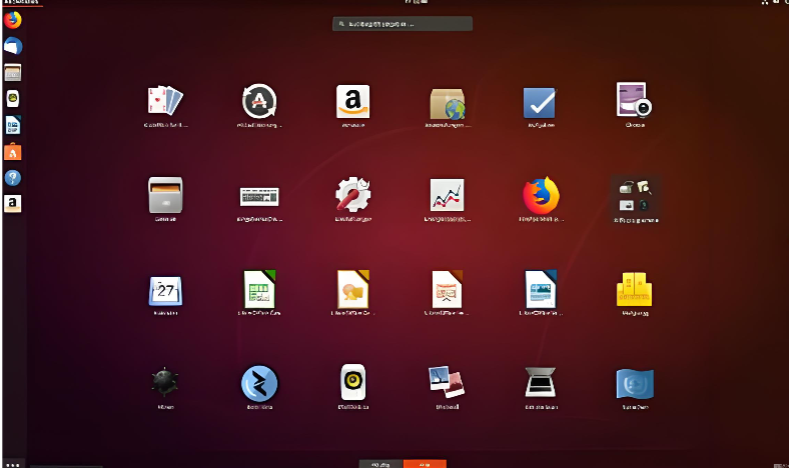Open the yellow Mahjongg tiles game
The image size is (789, 468).
click(x=635, y=289)
